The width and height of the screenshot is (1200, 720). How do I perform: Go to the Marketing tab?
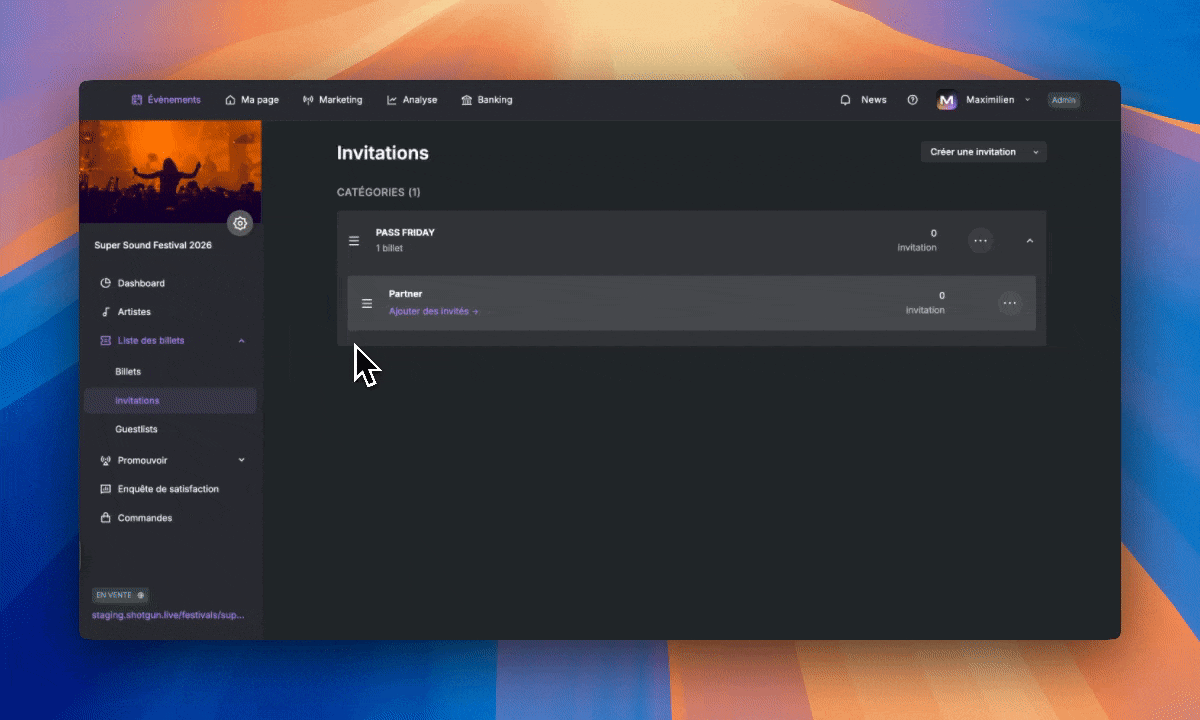(332, 100)
